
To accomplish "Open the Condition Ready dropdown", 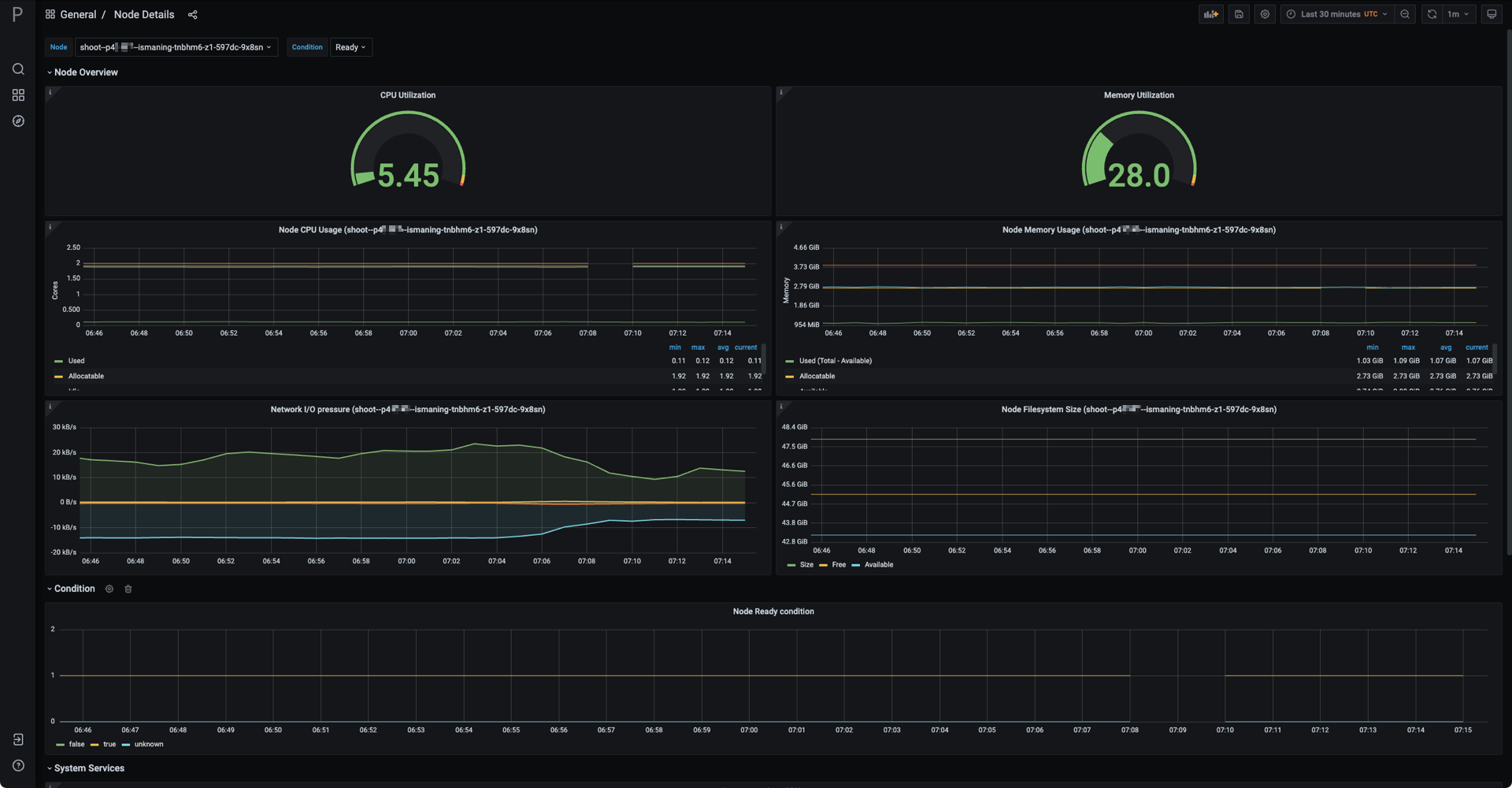I will (350, 47).
